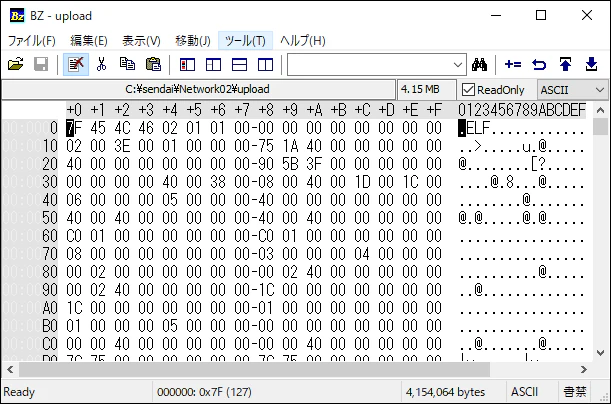Click hex byte 06 in row 40
Viewport: 611px width, 404px height.
pos(74,199)
